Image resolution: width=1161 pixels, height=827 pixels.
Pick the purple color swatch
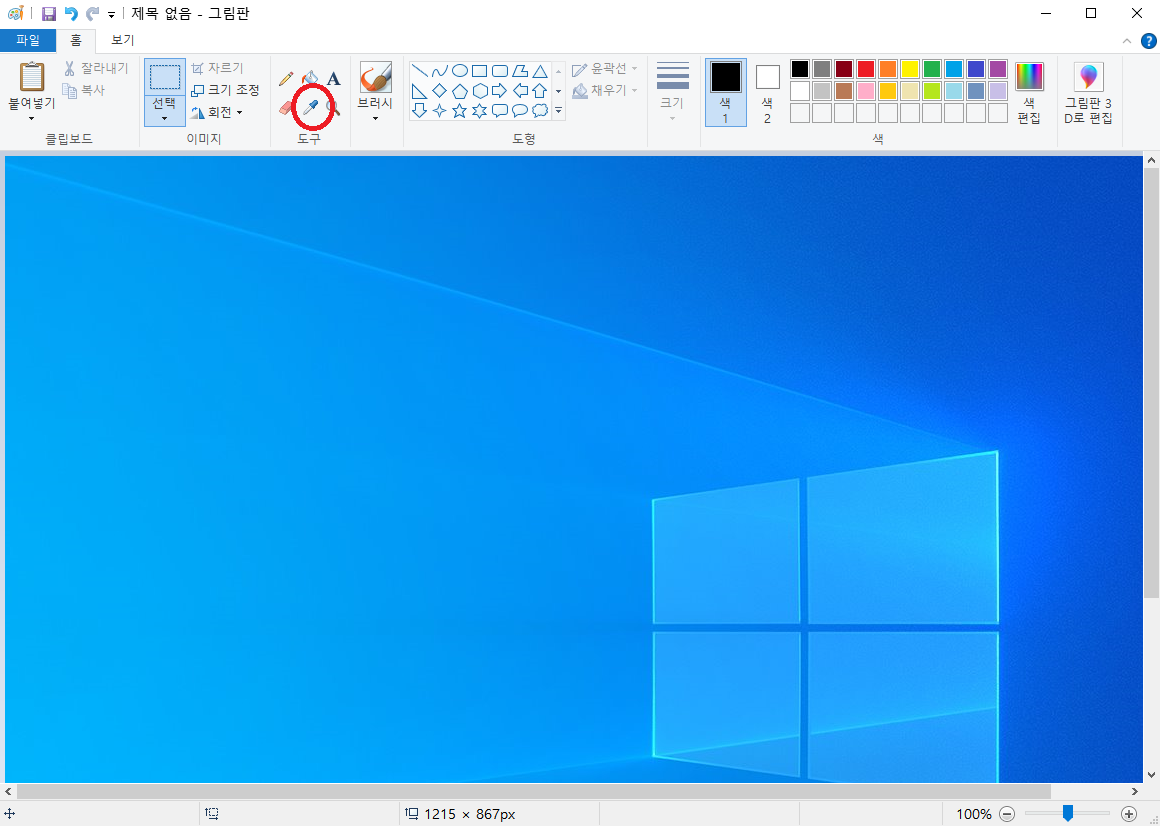[x=998, y=70]
